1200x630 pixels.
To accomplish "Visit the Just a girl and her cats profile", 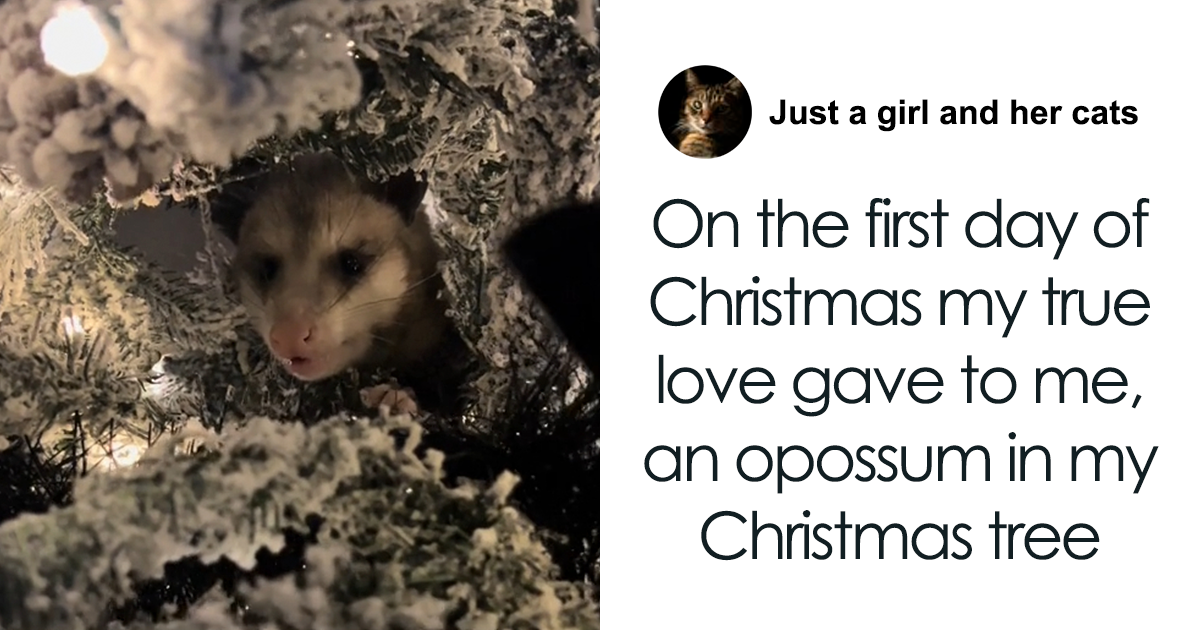I will click(x=953, y=113).
